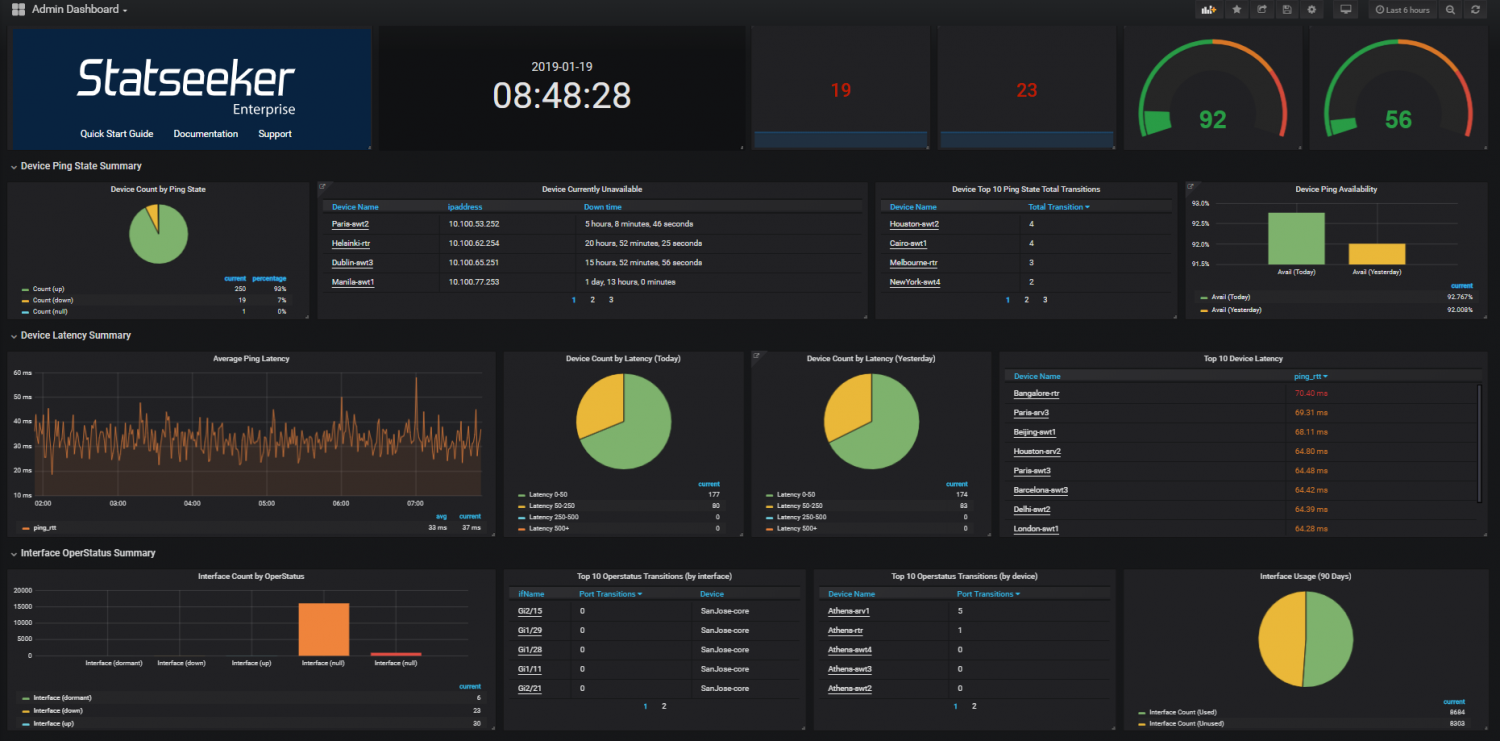Open the Share dashboard icon
This screenshot has width=1500, height=741.
pyautogui.click(x=1262, y=10)
